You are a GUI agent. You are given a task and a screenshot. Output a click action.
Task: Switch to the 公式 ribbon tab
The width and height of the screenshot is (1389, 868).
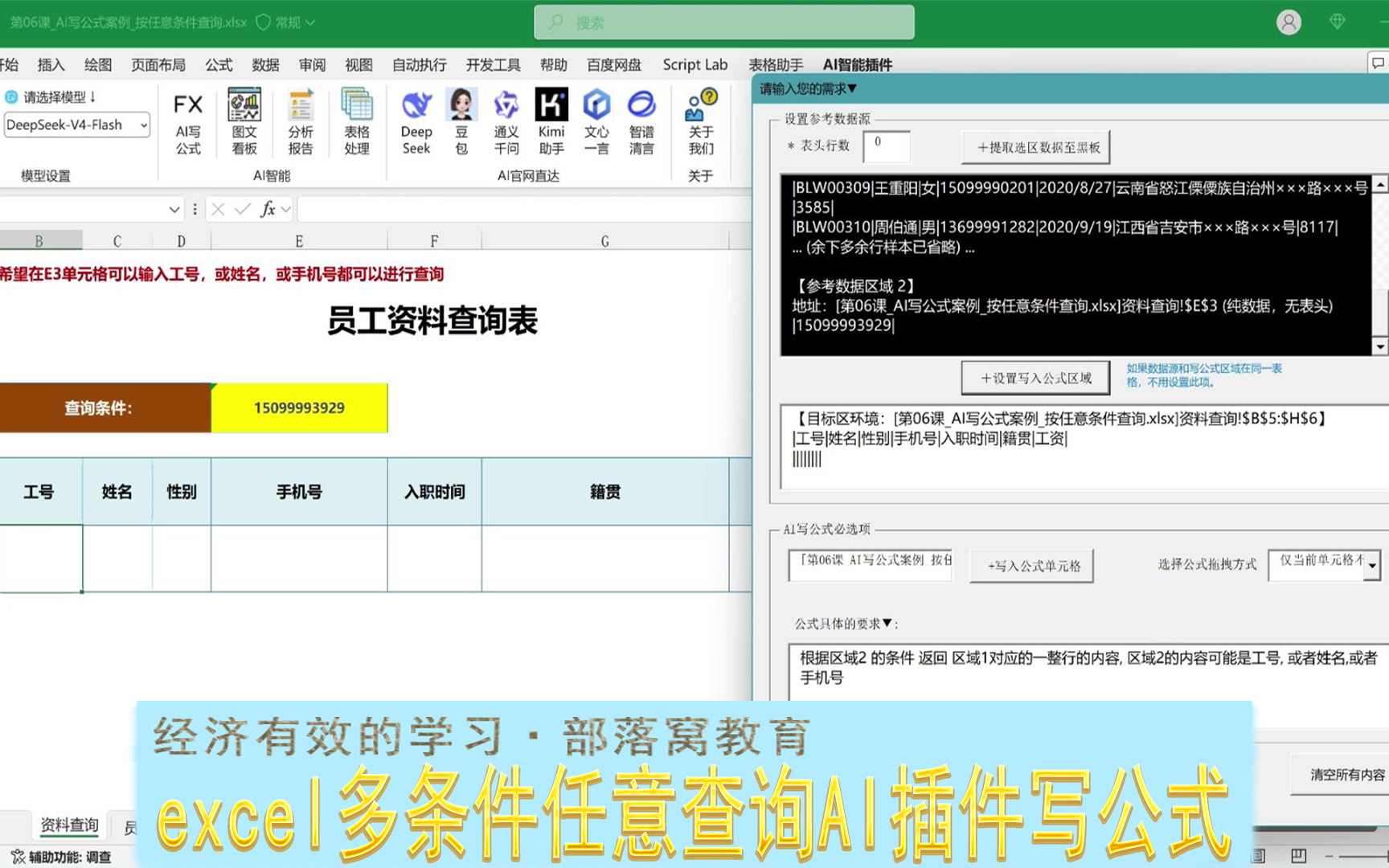tap(219, 64)
